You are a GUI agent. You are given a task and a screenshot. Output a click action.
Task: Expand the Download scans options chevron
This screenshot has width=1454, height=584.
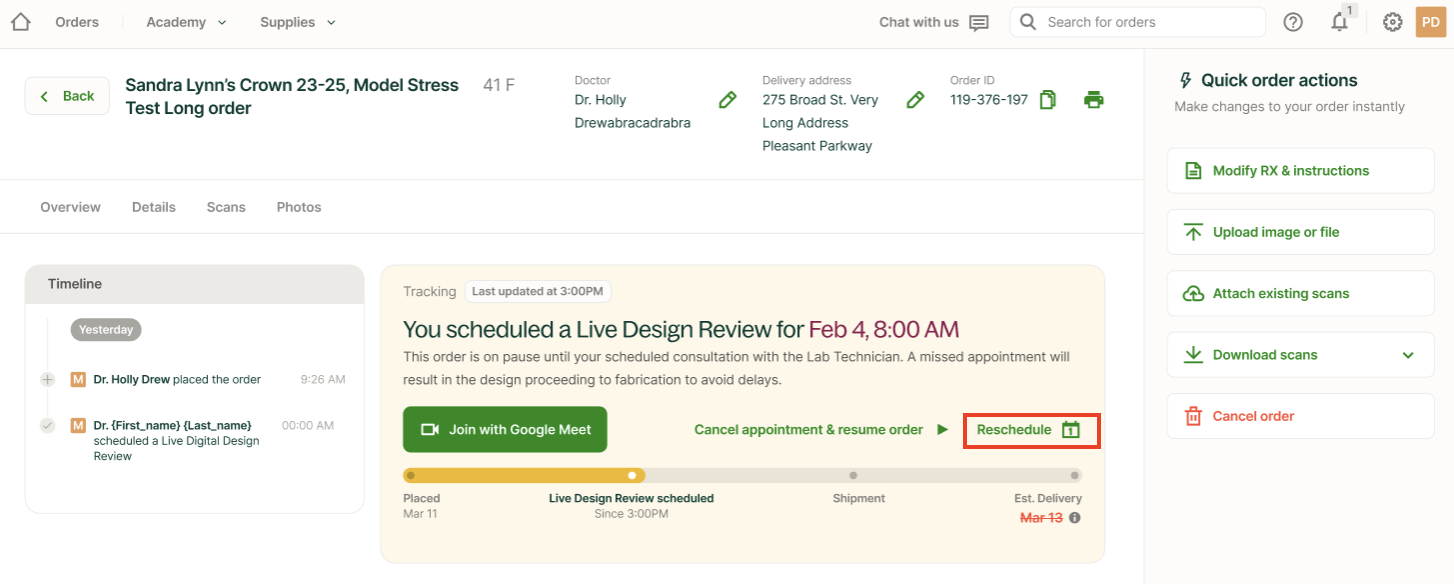[1408, 354]
